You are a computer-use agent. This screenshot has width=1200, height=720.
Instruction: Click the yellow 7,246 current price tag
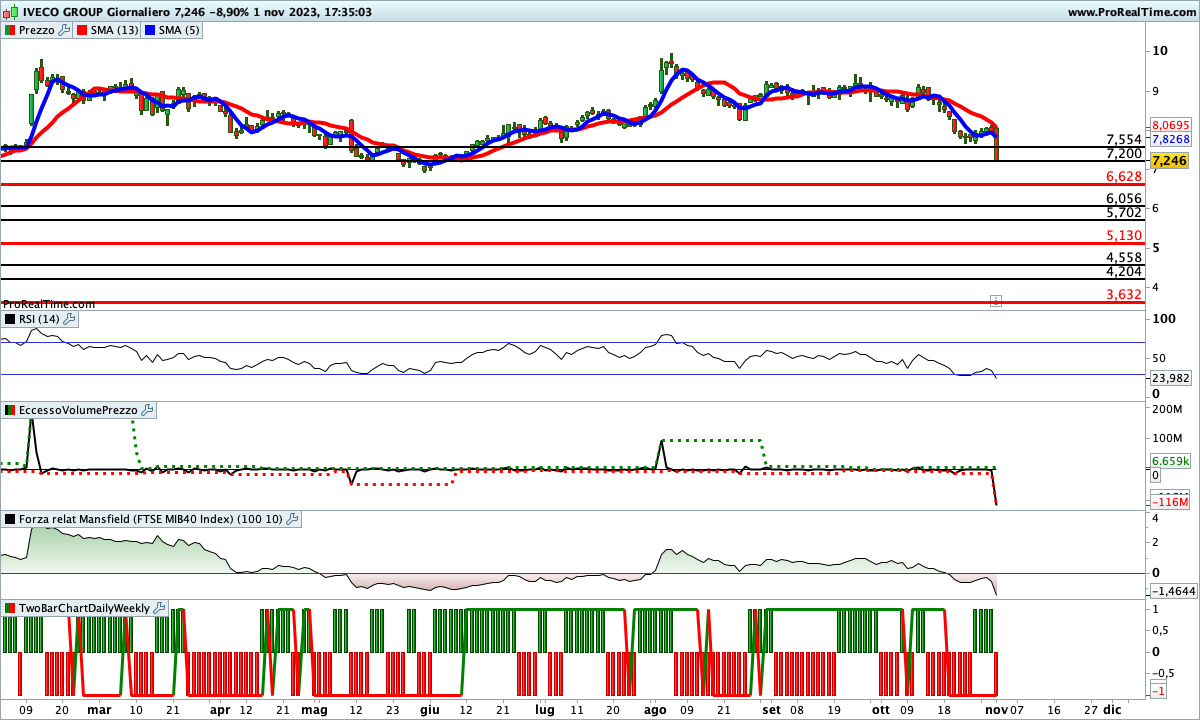click(x=1169, y=160)
